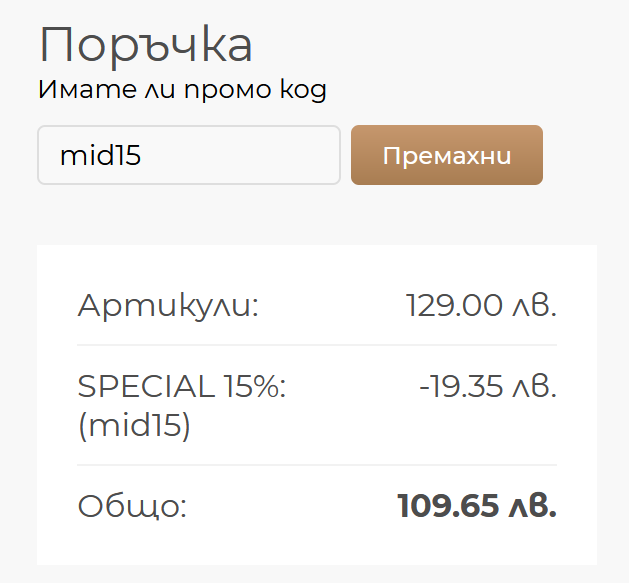Click the (mid15) text below SPECIAL 15%
The height and width of the screenshot is (583, 629).
point(134,426)
